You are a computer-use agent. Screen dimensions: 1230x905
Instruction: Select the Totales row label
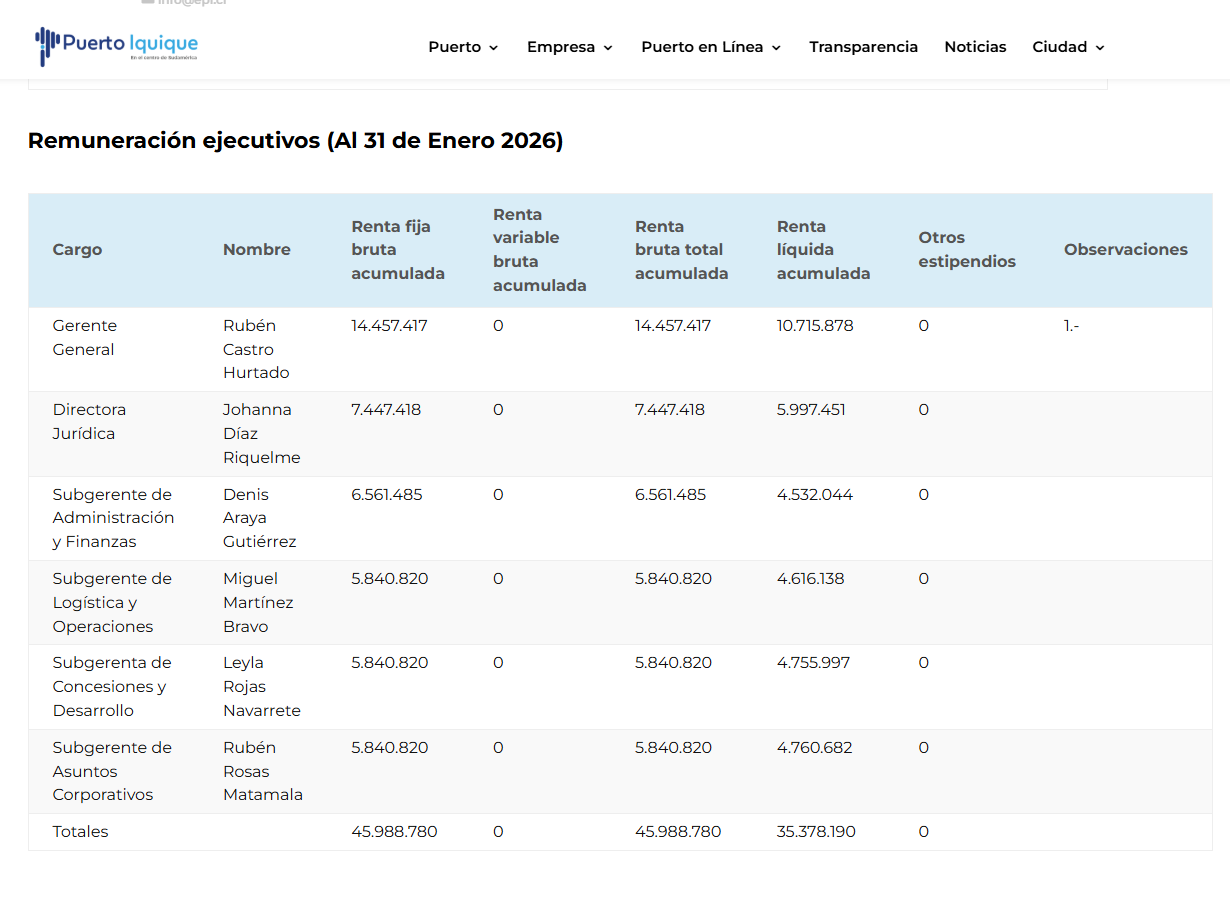click(x=80, y=832)
